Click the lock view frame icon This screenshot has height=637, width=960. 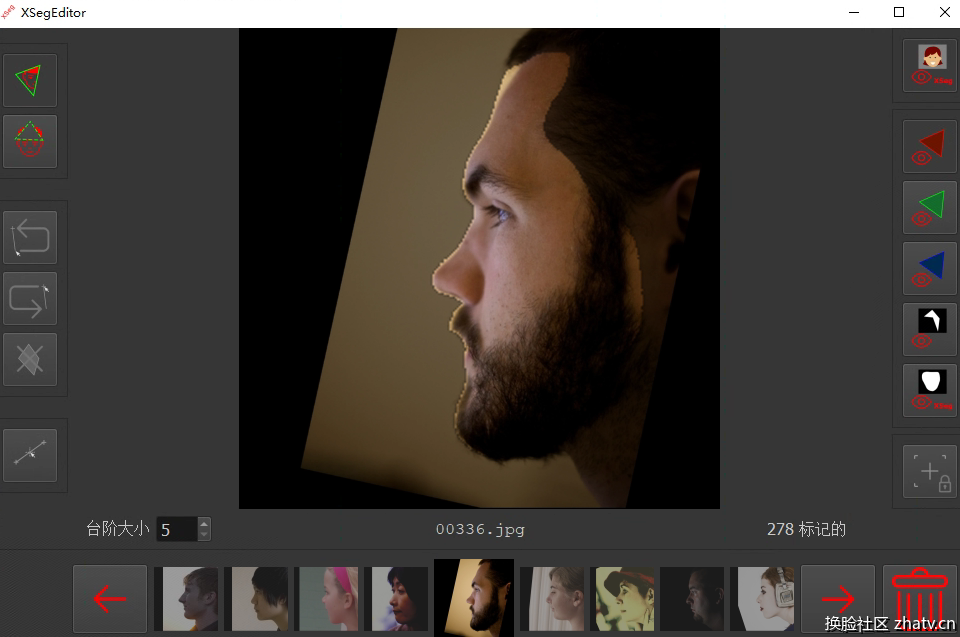(930, 470)
